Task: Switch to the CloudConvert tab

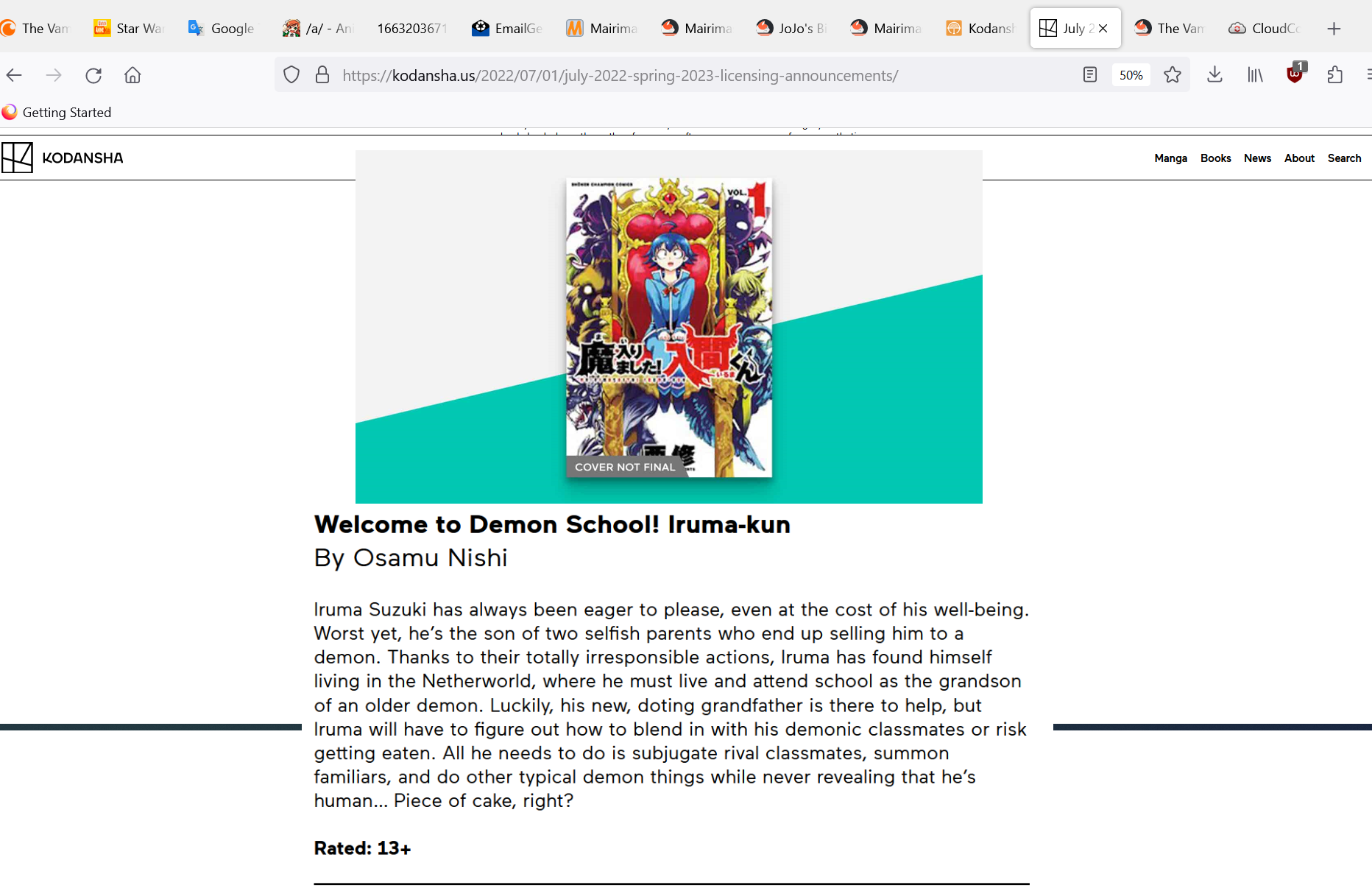Action: click(x=1265, y=29)
